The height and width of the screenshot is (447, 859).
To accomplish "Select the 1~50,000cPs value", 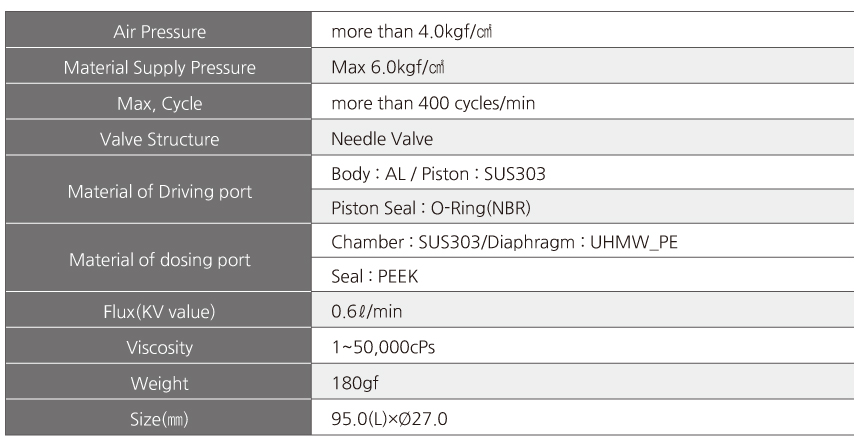I will 383,347.
